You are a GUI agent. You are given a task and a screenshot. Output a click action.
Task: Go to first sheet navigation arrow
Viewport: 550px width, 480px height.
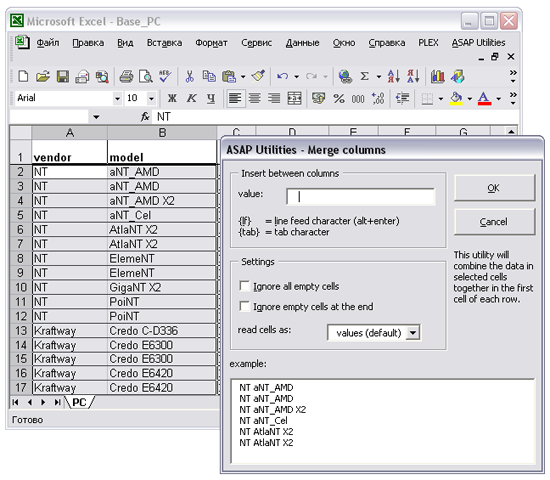tap(15, 402)
